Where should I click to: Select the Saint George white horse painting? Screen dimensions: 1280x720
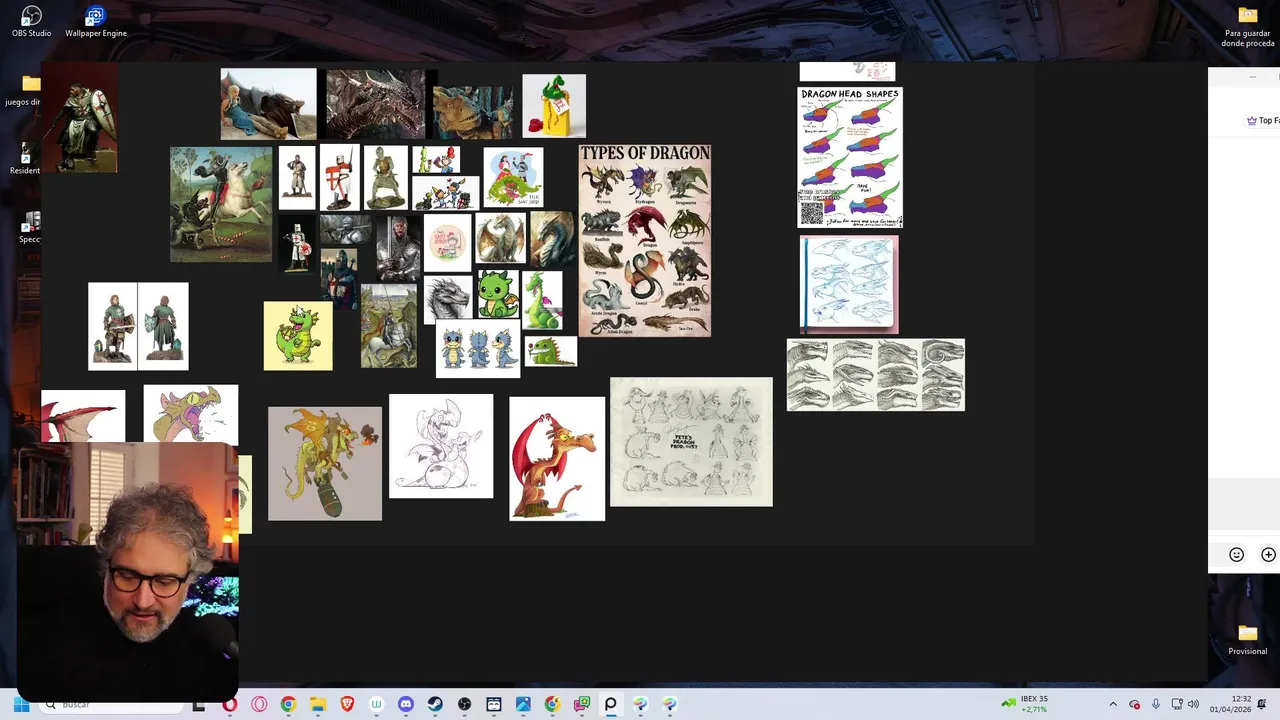221,205
